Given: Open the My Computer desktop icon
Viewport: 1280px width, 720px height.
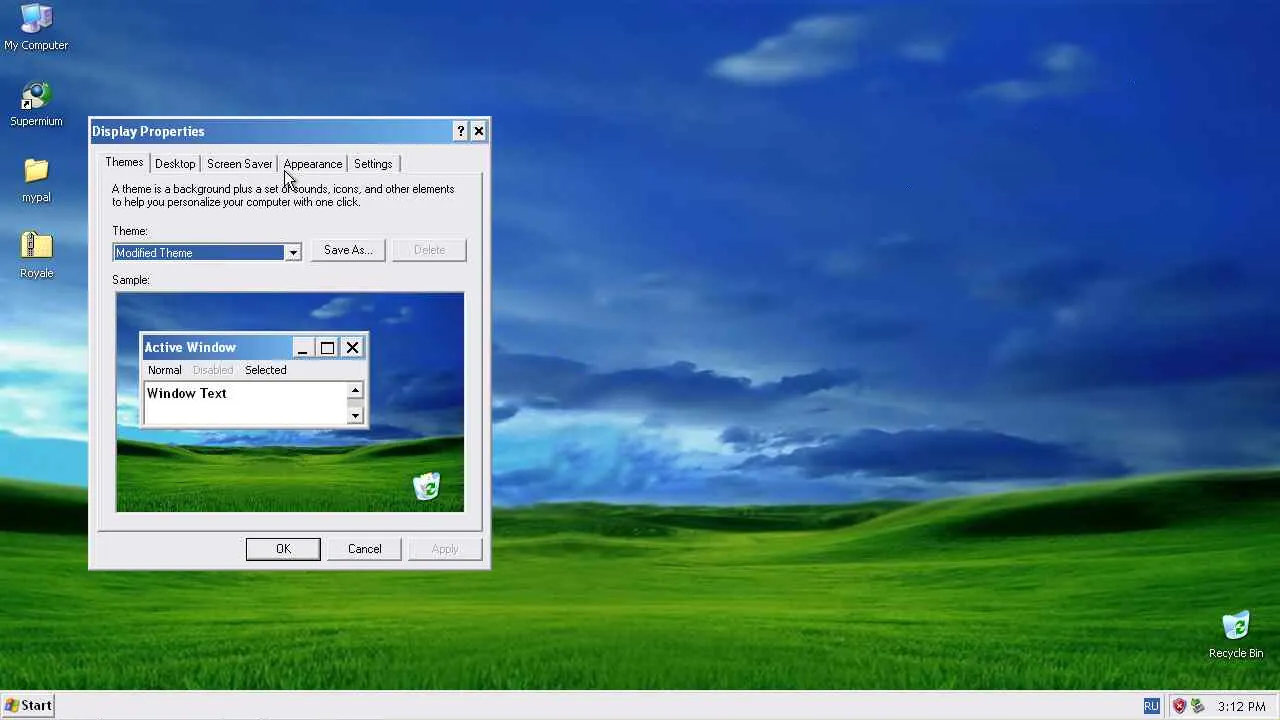Looking at the screenshot, I should point(36,27).
